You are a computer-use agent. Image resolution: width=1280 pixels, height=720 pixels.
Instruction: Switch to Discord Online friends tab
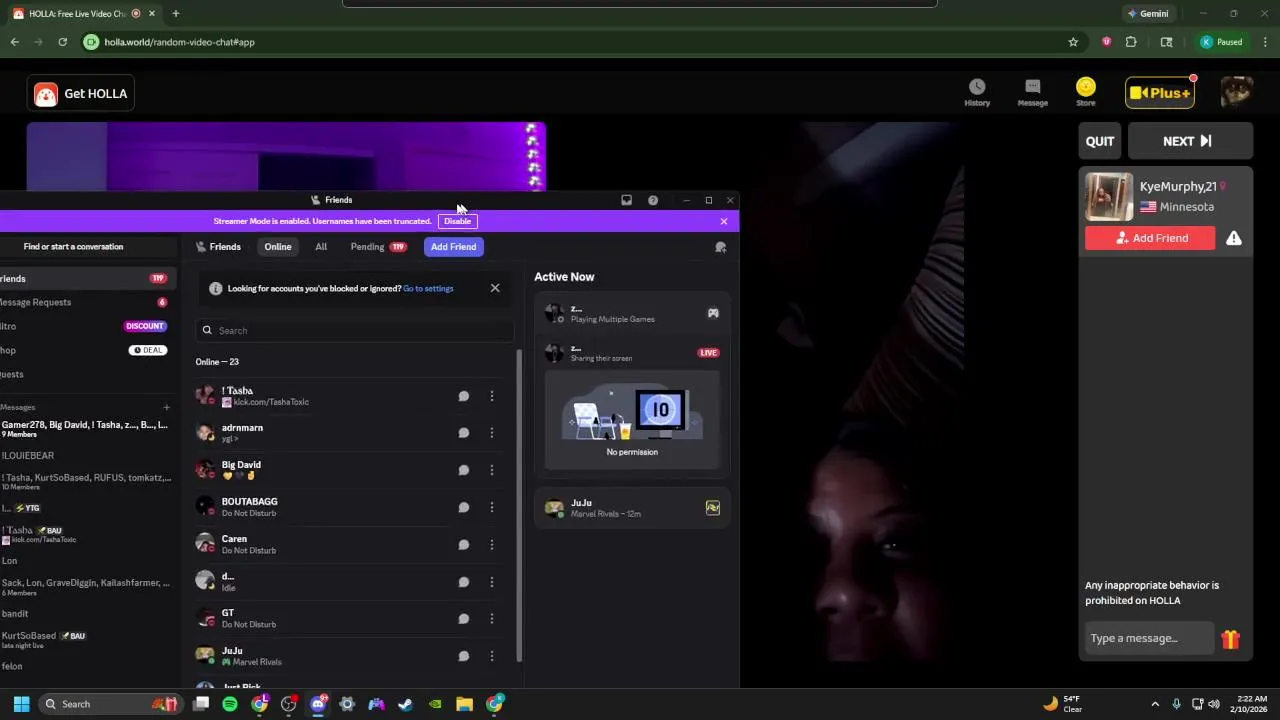coord(278,247)
